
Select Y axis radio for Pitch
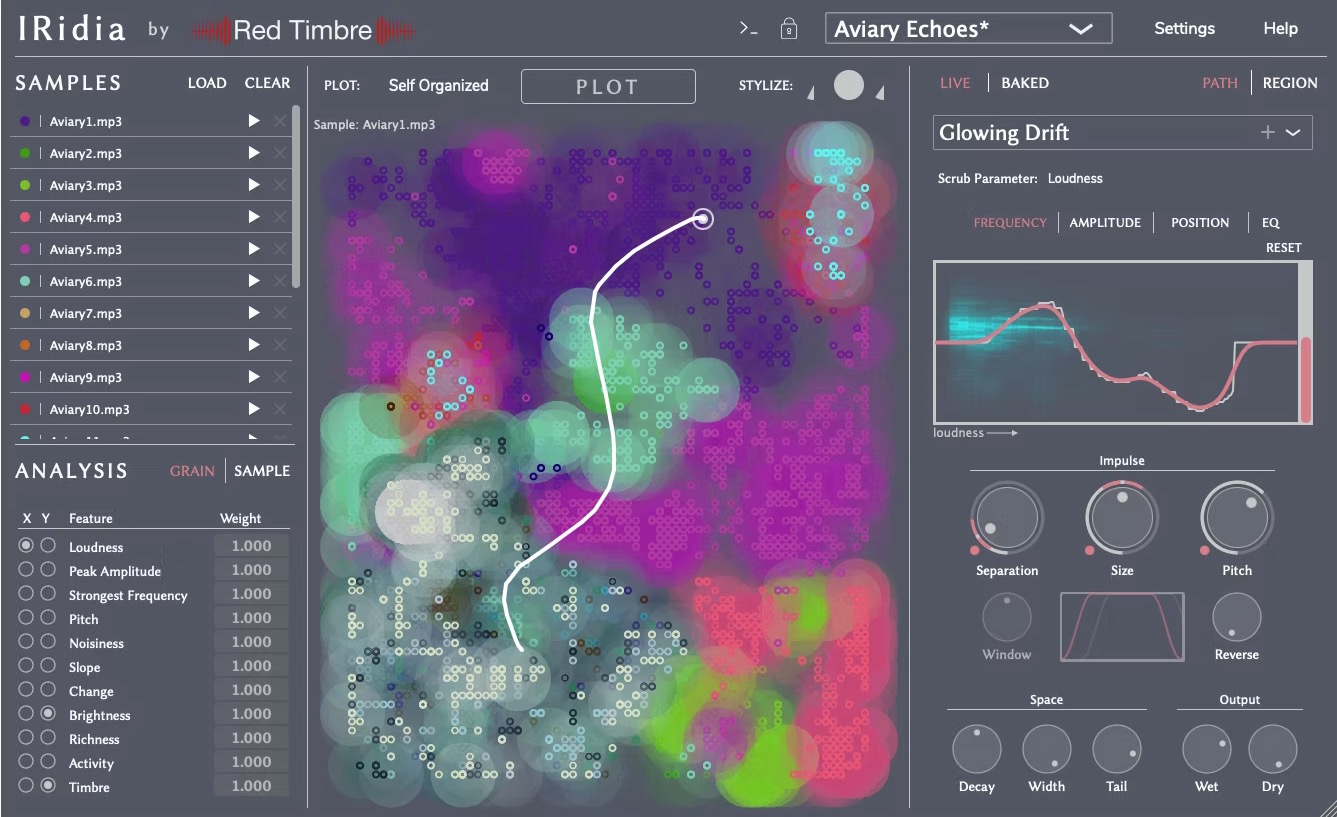click(48, 618)
